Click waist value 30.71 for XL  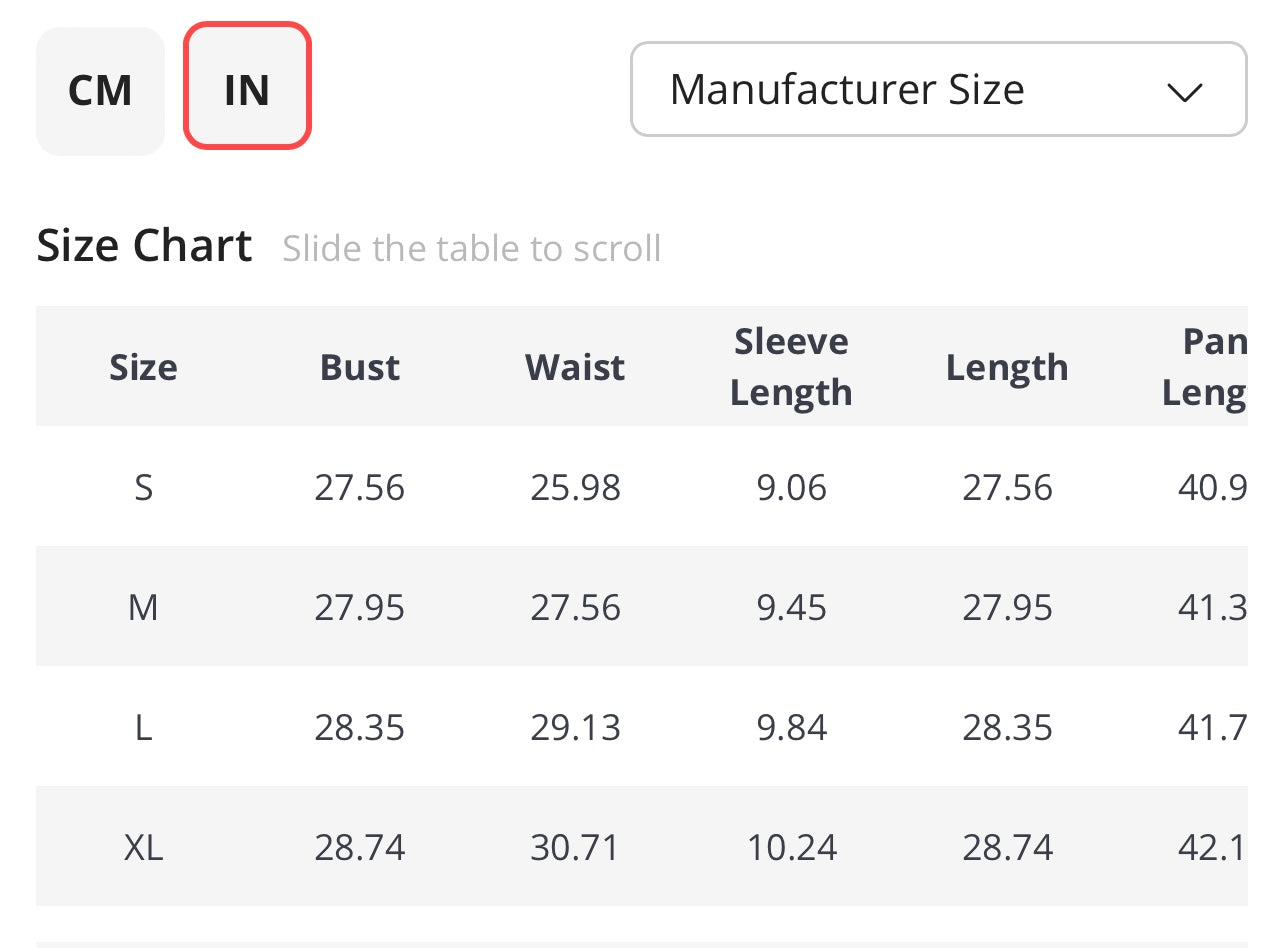pos(575,848)
